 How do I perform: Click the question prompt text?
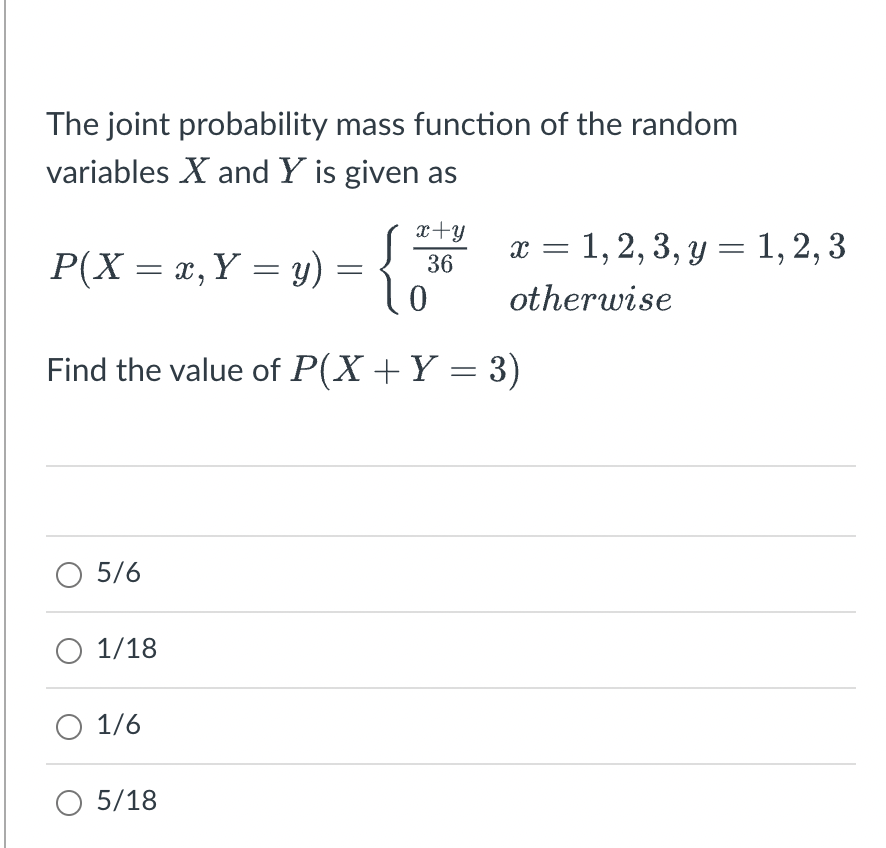390,148
